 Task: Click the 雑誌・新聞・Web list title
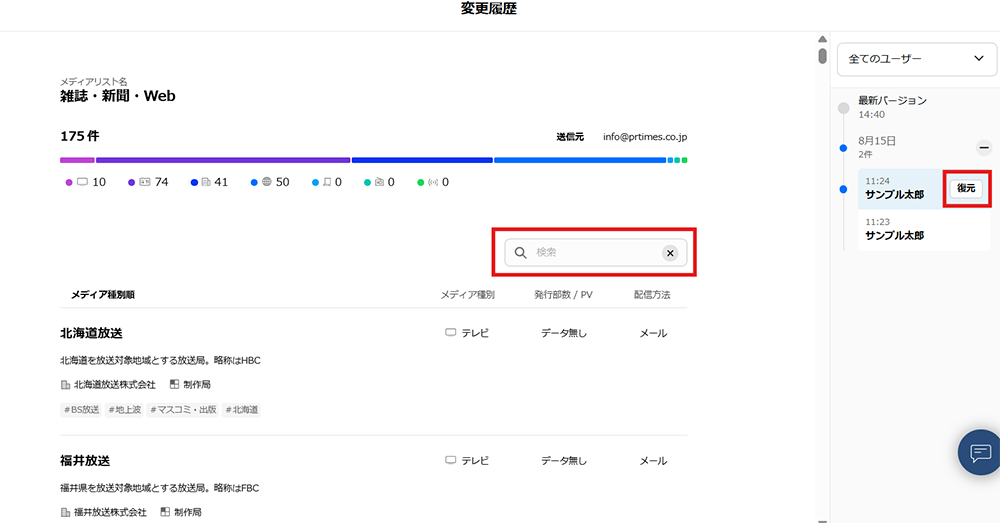click(117, 96)
